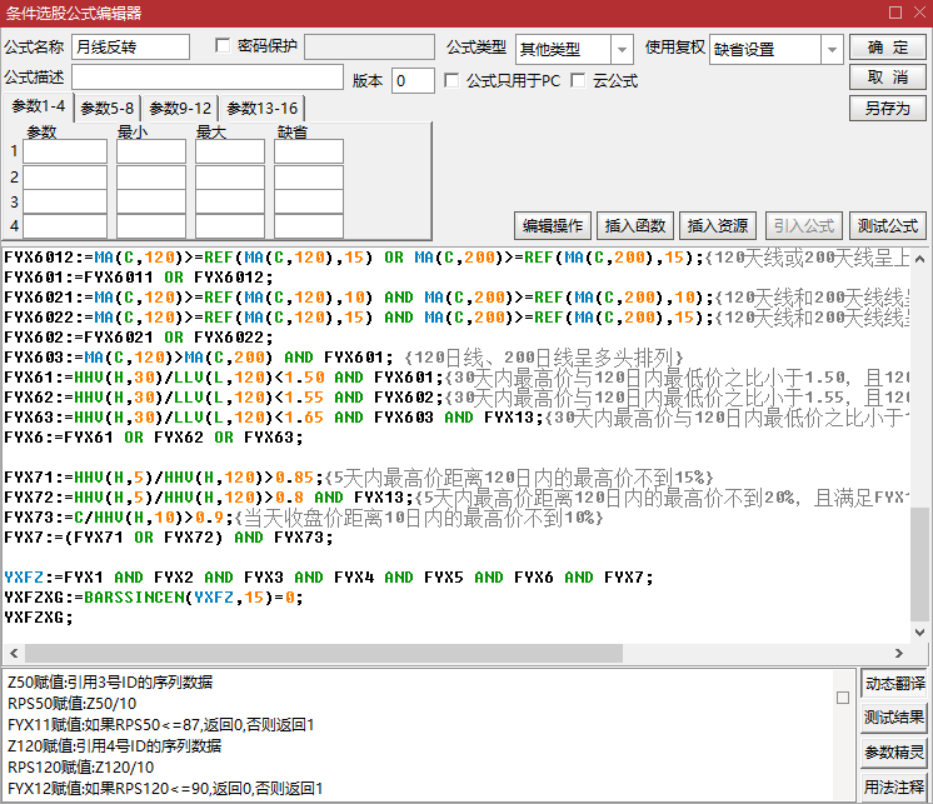
Task: Click 插入资源 to insert a resource
Action: [718, 226]
